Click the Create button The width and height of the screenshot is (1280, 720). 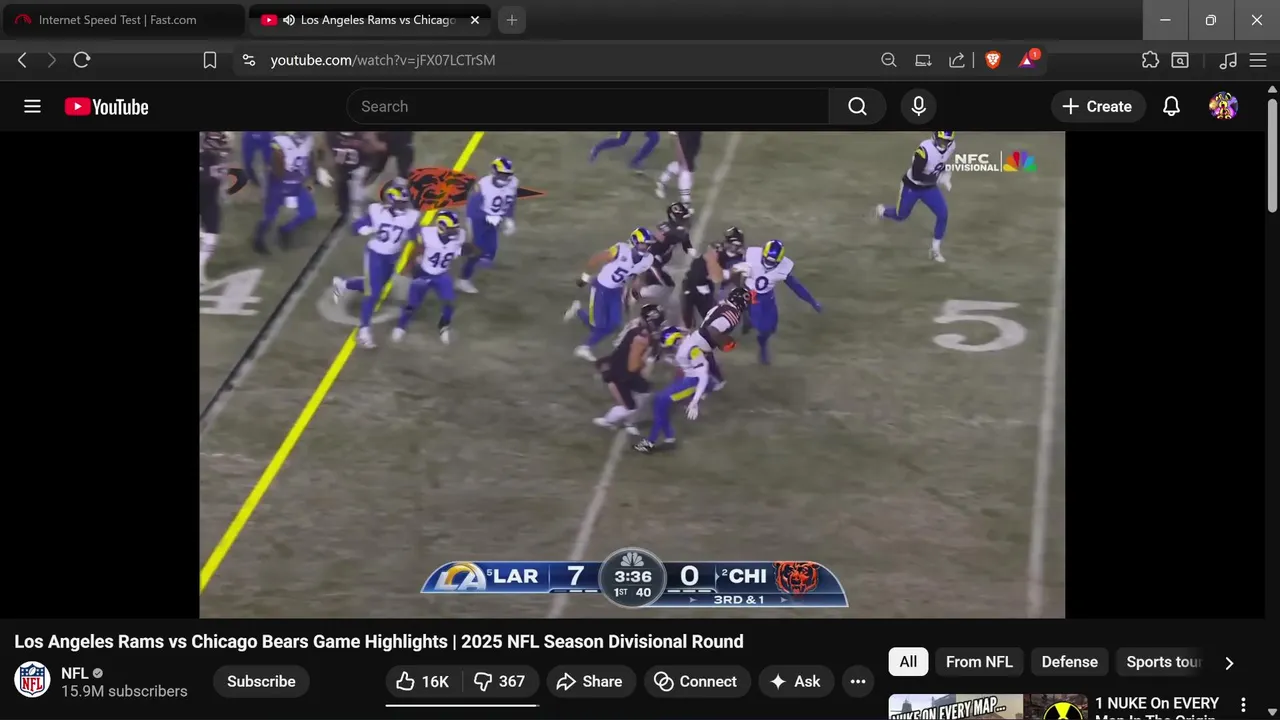1097,106
